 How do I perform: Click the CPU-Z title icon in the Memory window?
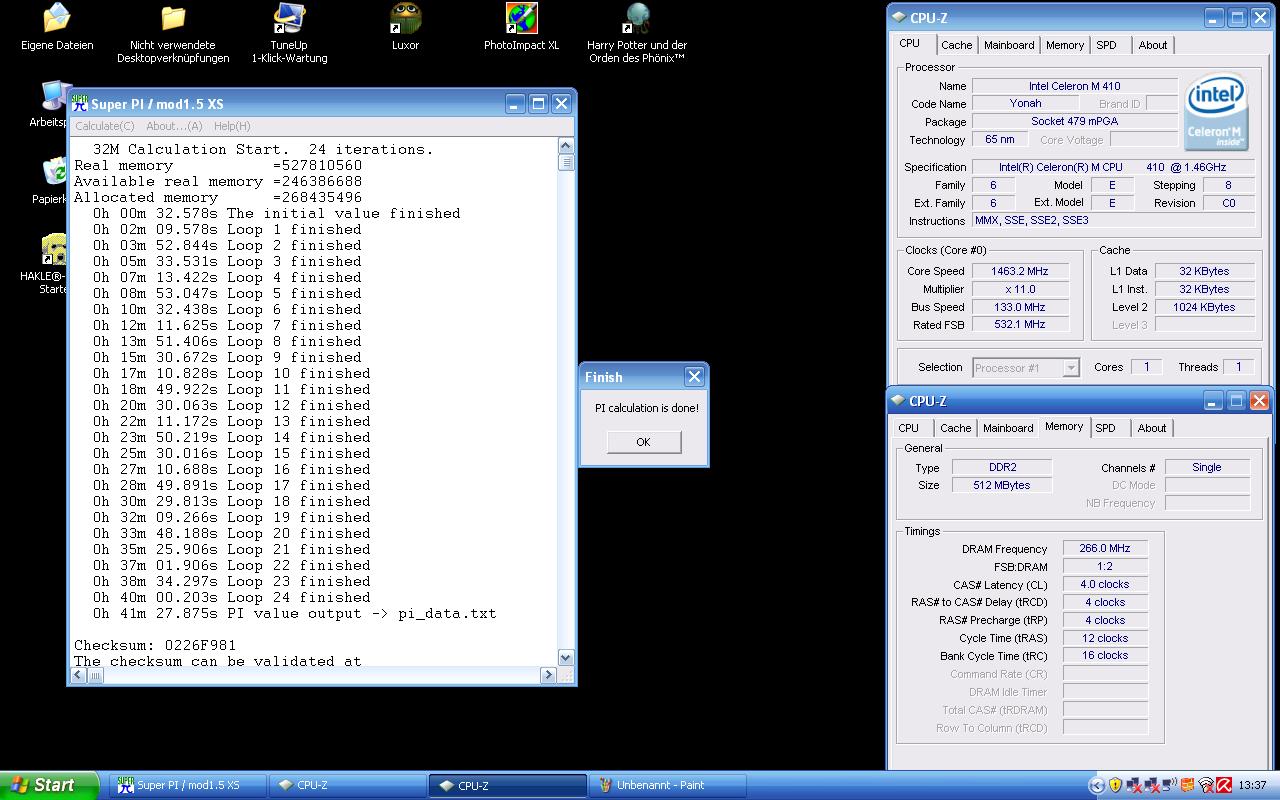click(897, 401)
